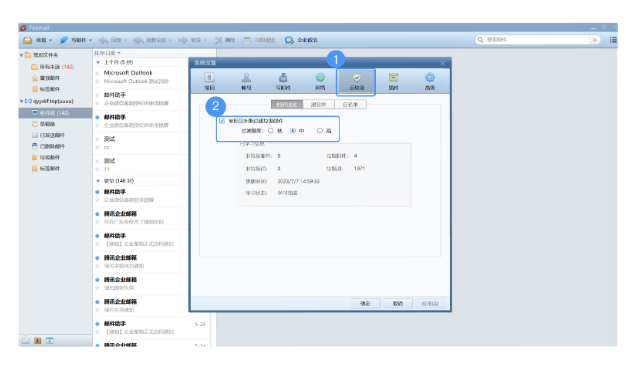The image size is (626, 372).
Task: Click the 取消 Cancel button
Action: pyautogui.click(x=398, y=304)
